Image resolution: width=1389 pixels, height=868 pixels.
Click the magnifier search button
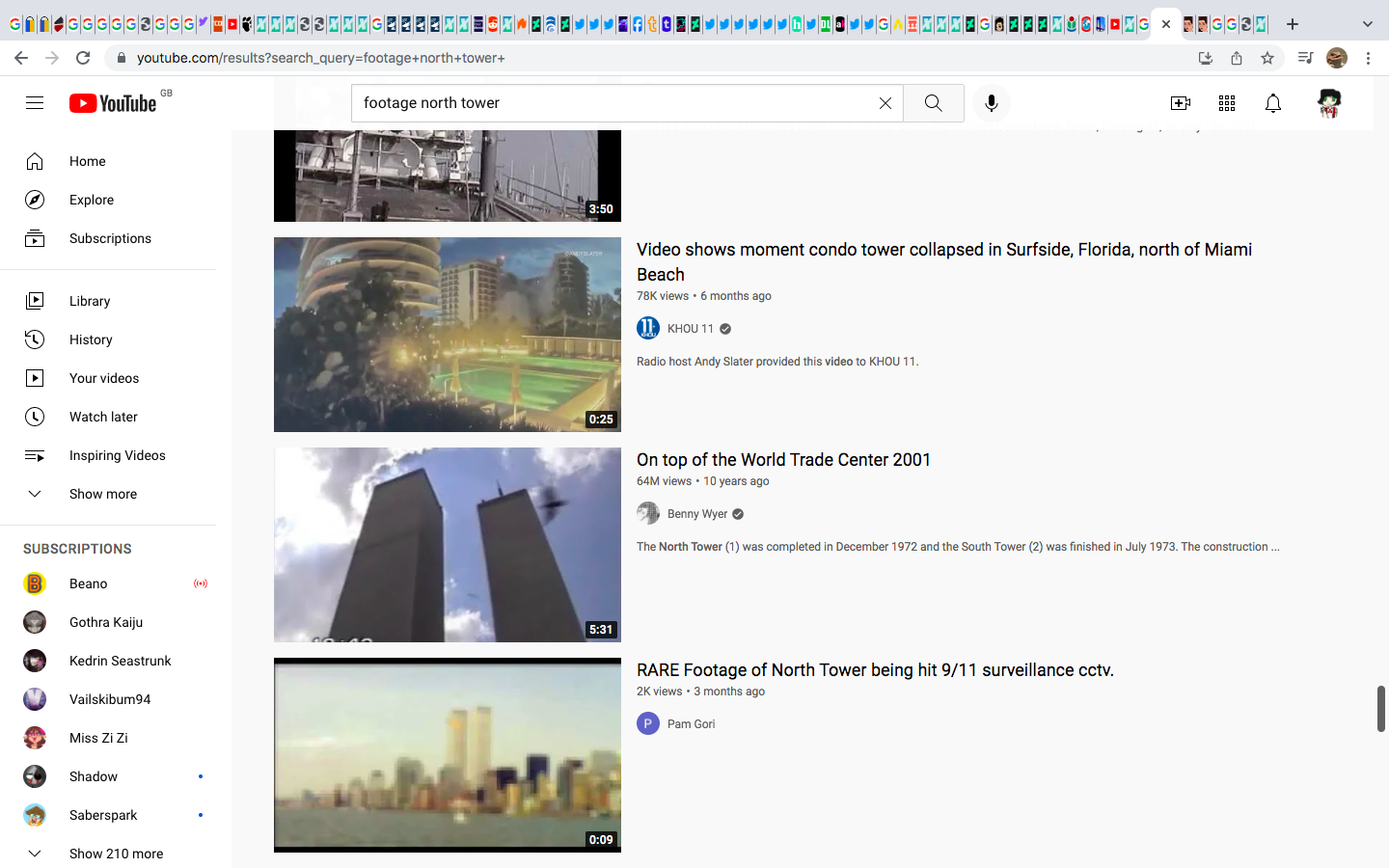[933, 103]
